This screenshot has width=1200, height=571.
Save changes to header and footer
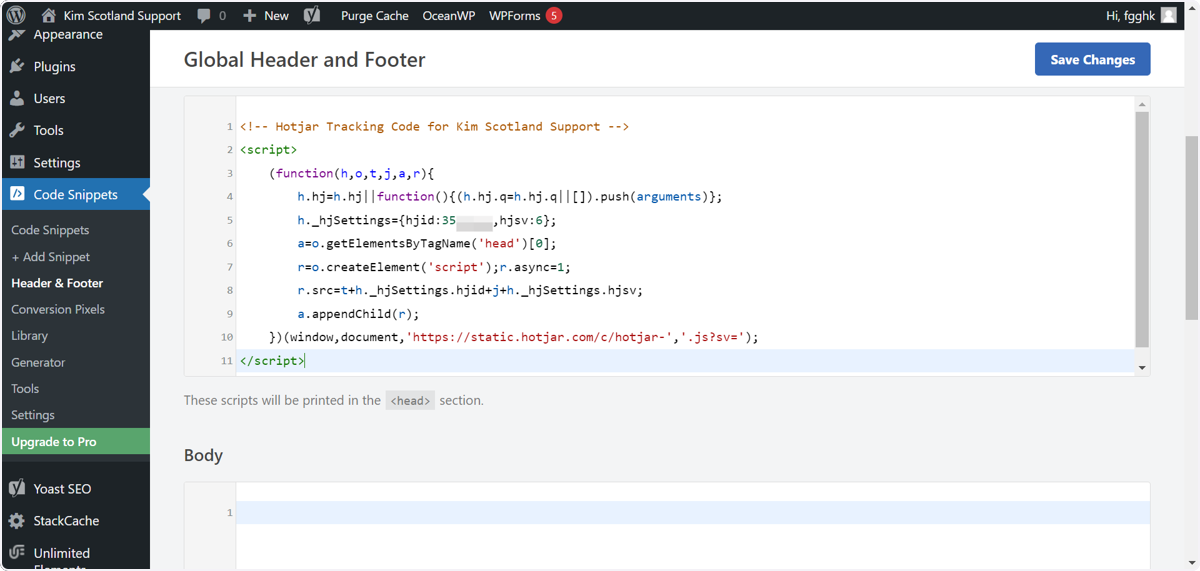tap(1092, 59)
